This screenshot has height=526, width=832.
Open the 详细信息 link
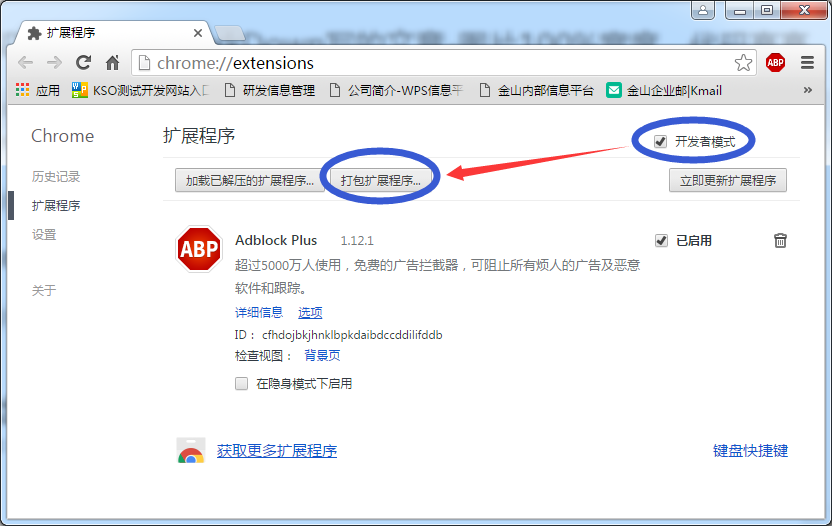pos(259,312)
